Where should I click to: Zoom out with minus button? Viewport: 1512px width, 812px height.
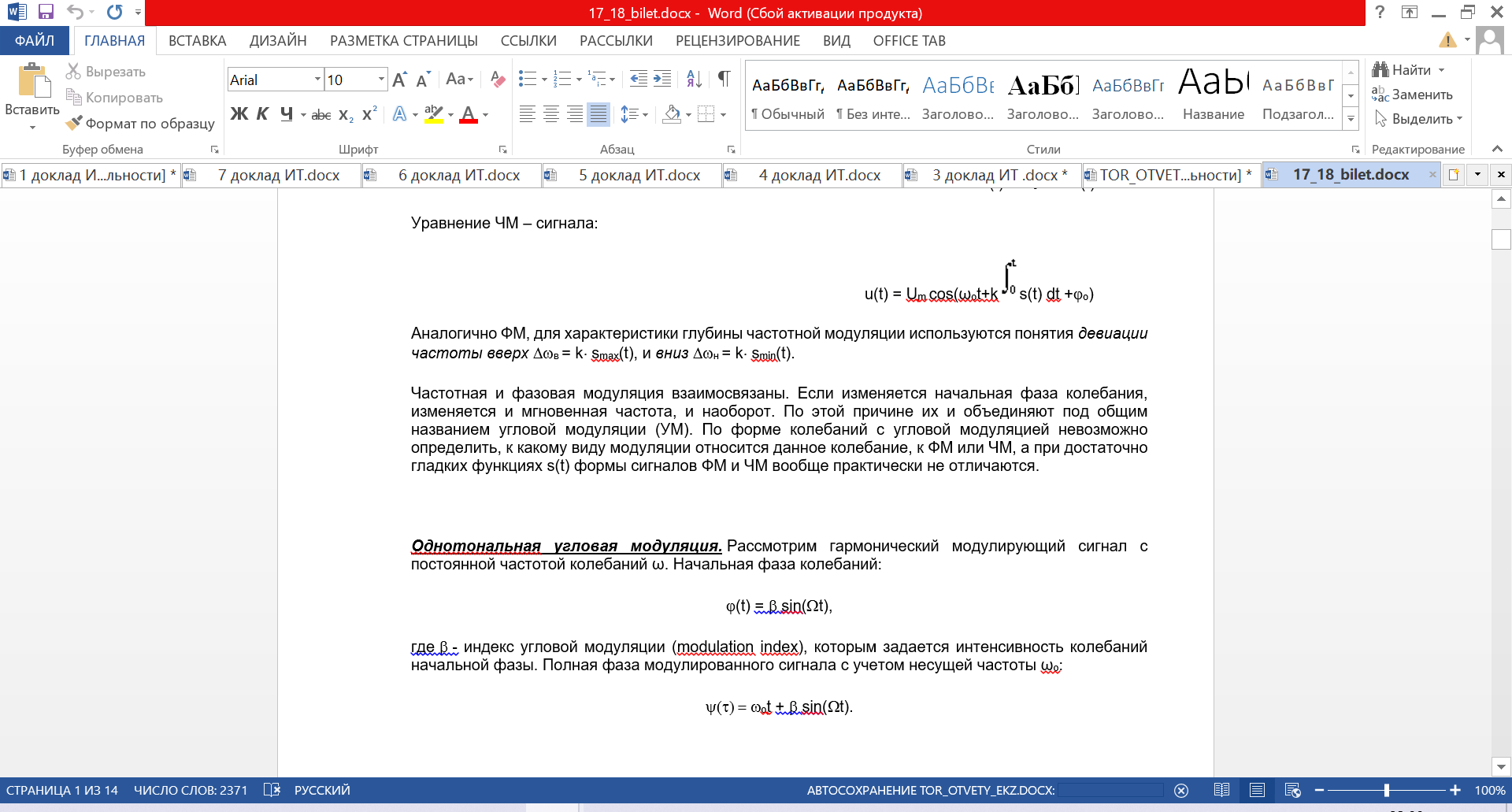(1320, 790)
